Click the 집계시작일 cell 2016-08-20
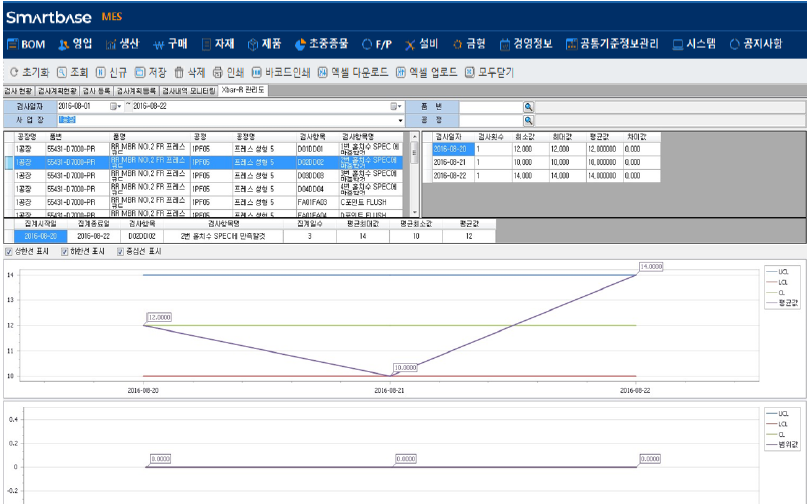The height and width of the screenshot is (504, 807). pos(41,236)
